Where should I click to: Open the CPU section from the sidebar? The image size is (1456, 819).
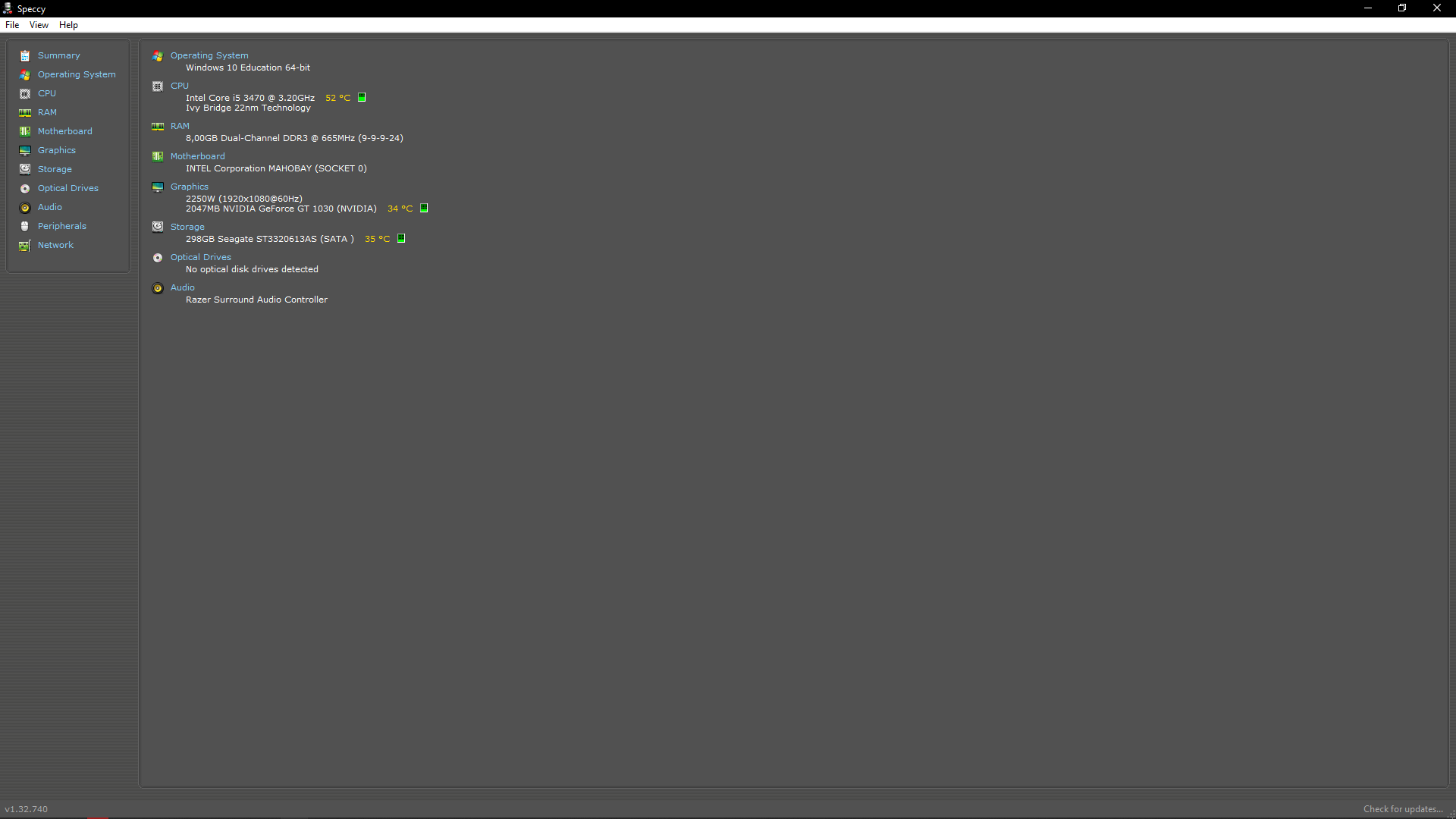(x=47, y=93)
